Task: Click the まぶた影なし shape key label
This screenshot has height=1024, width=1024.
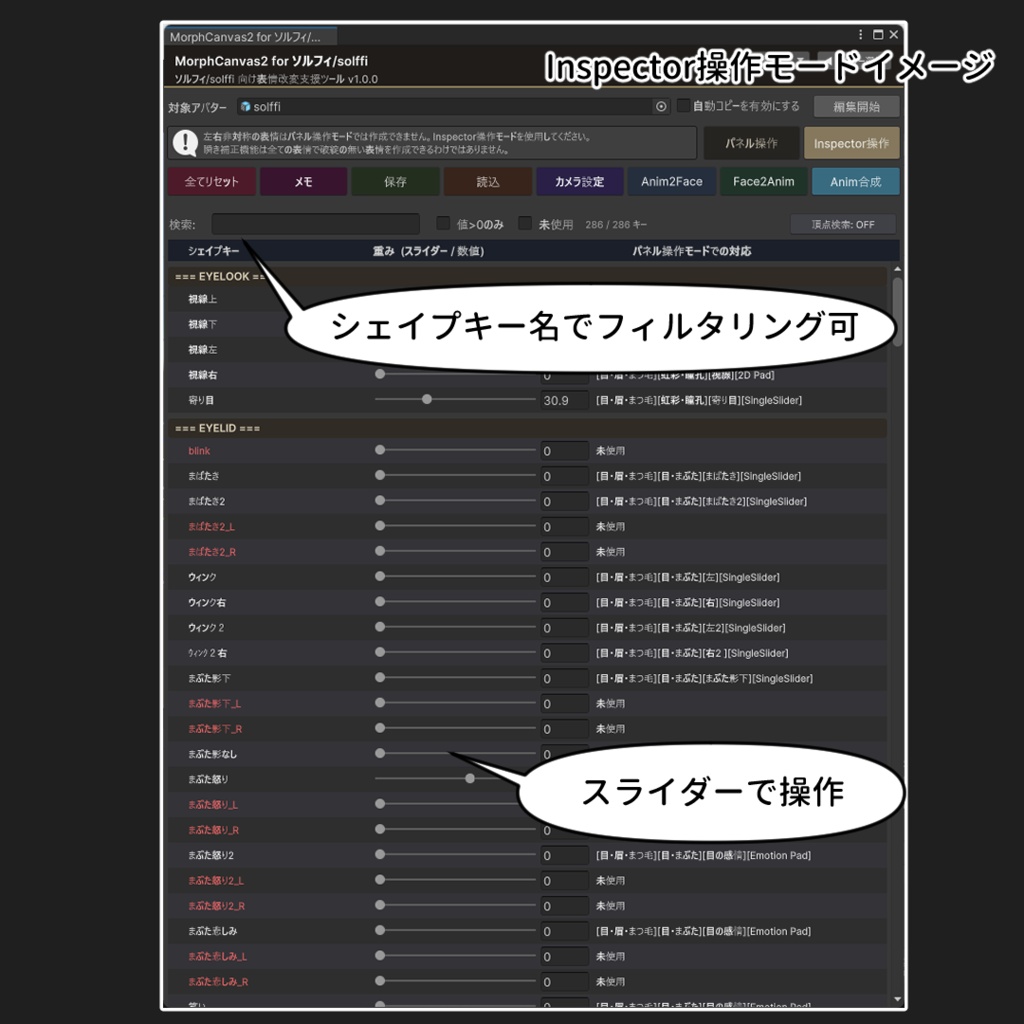Action: coord(212,754)
